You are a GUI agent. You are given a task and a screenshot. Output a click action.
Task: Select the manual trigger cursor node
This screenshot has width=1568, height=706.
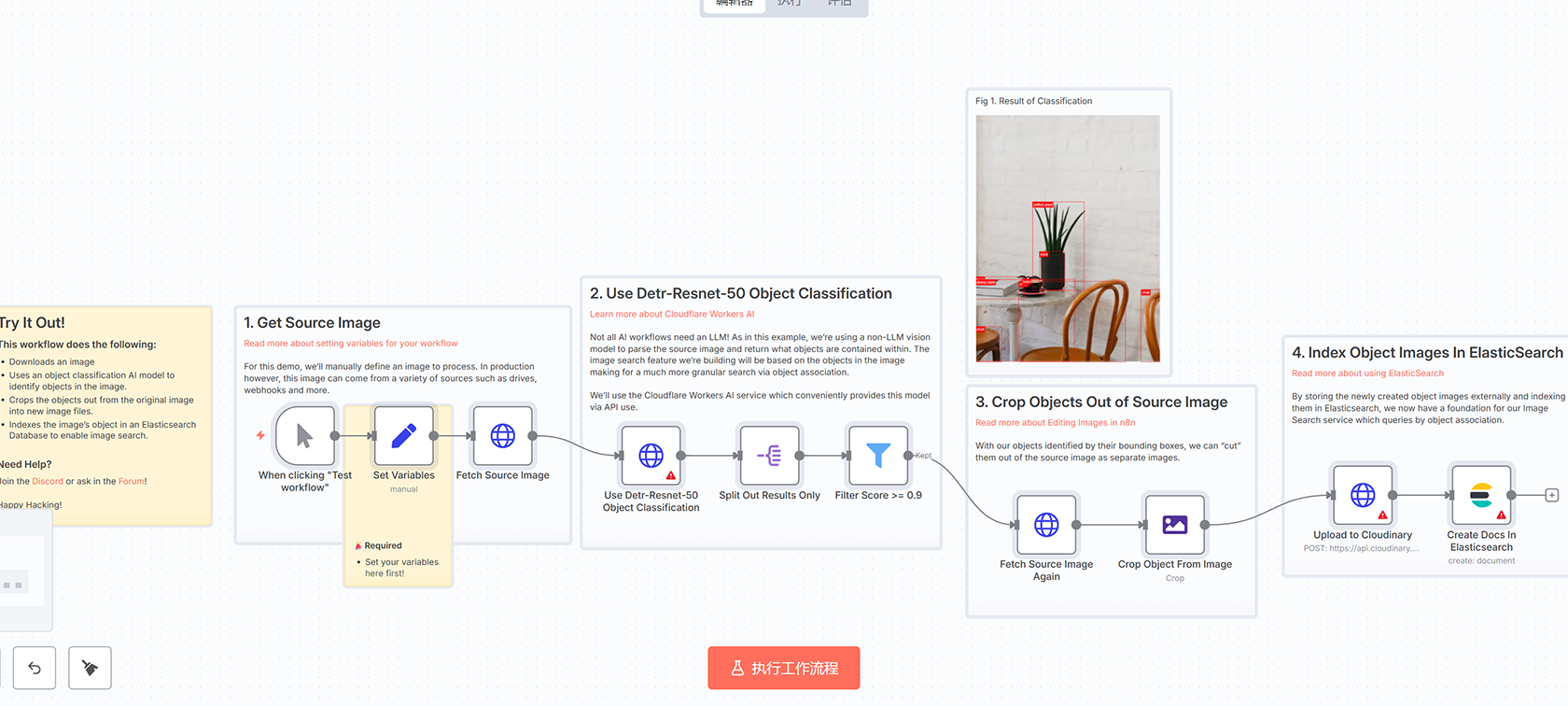coord(304,436)
